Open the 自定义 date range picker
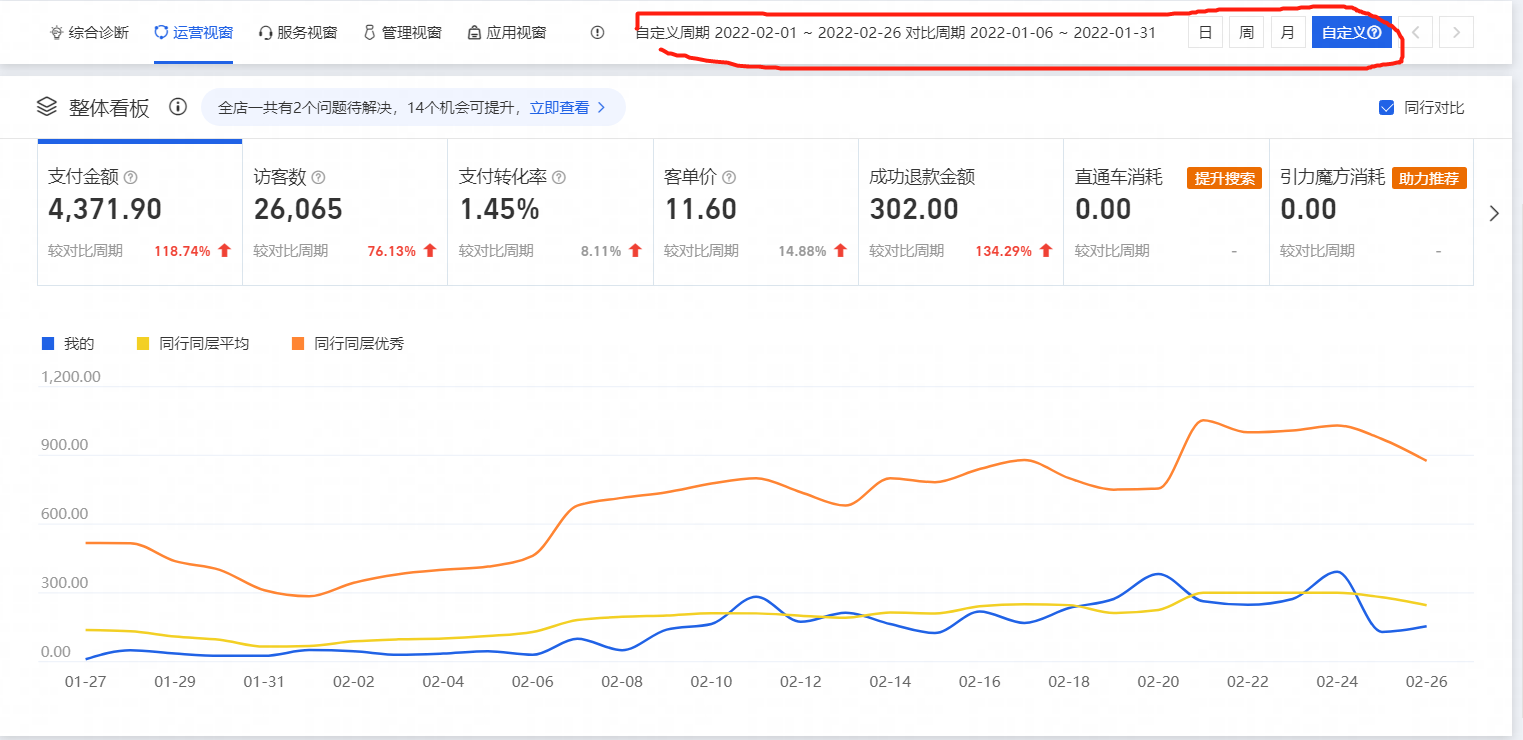 point(1351,32)
